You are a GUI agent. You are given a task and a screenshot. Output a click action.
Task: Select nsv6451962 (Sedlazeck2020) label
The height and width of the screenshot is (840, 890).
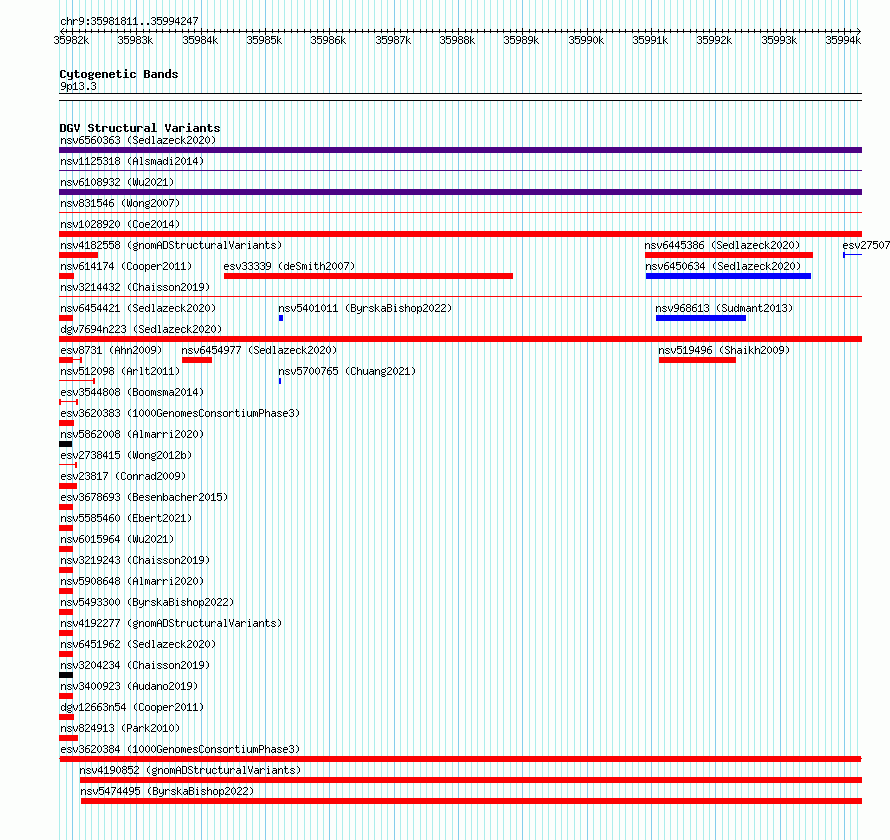[138, 644]
